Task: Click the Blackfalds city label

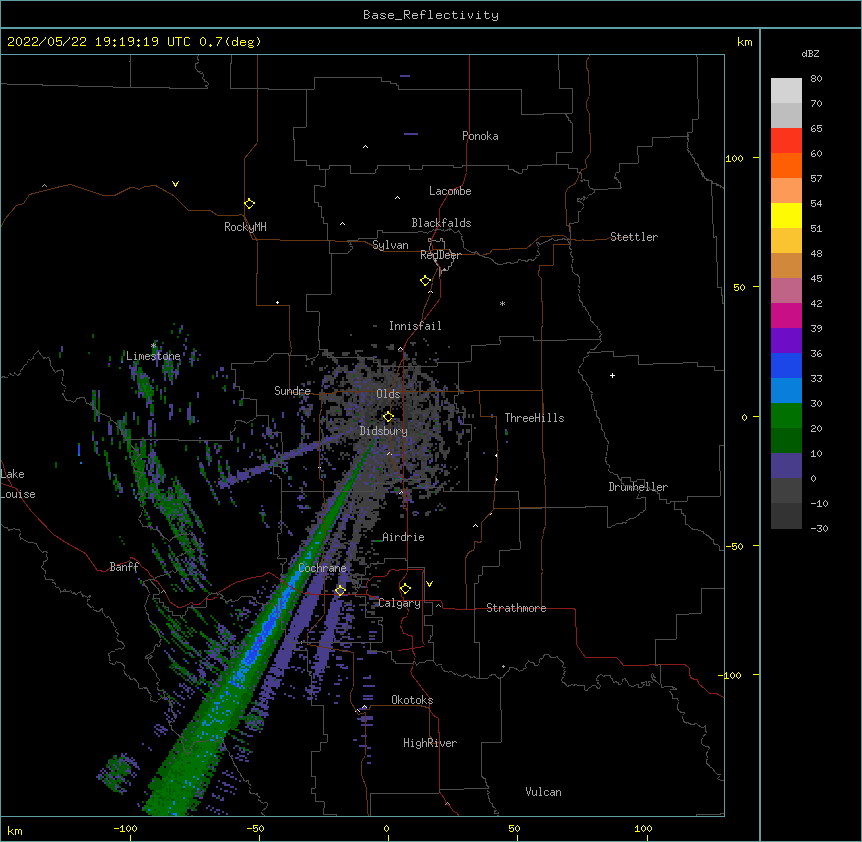Action: (441, 223)
